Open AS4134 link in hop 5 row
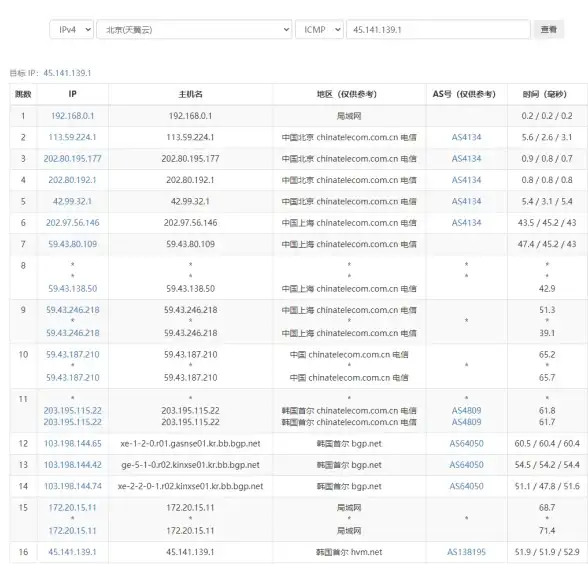The height and width of the screenshot is (564, 588). point(466,201)
